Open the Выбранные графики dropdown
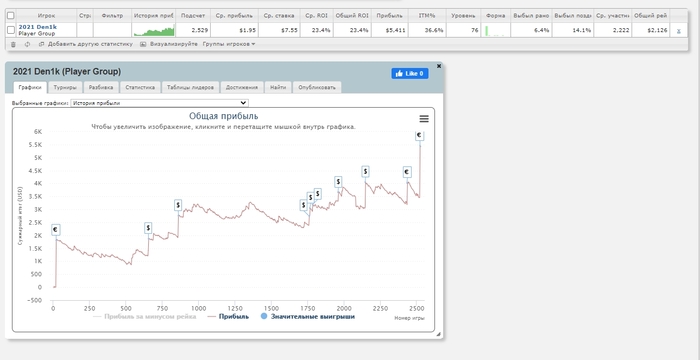 pos(159,103)
